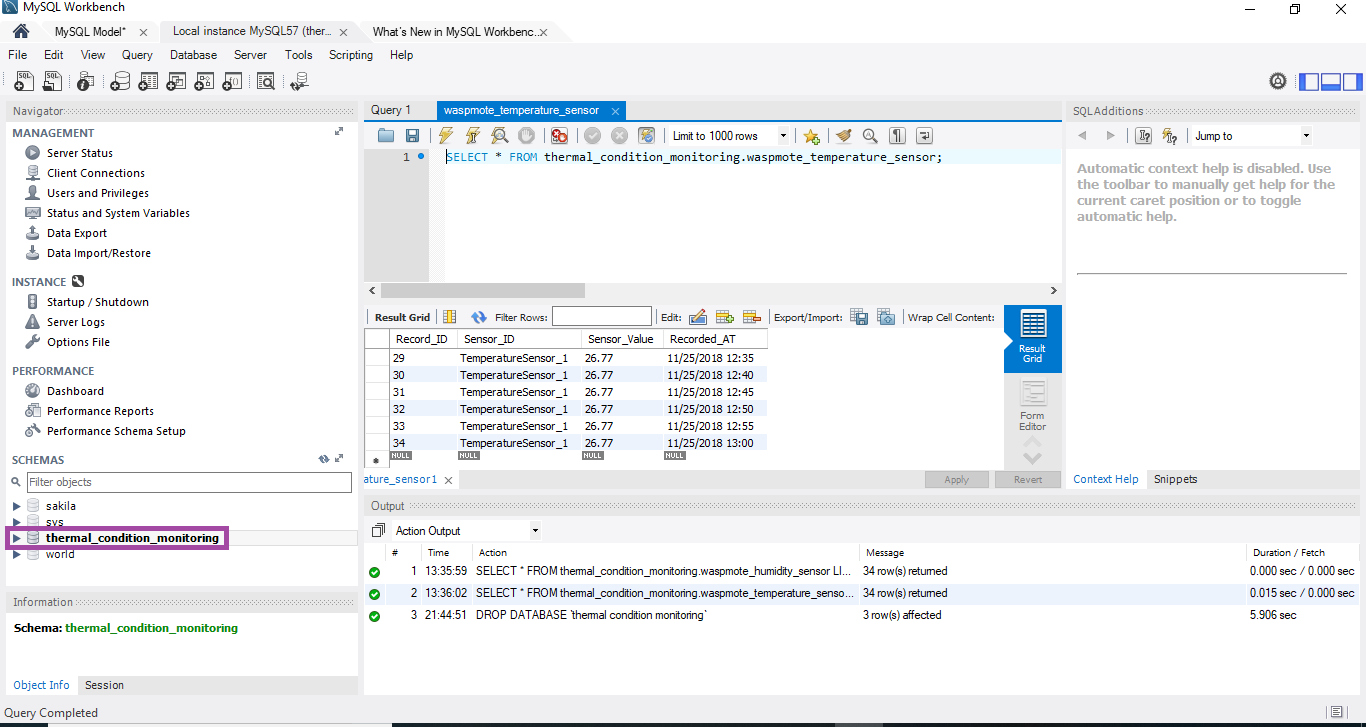Open the MySQL Workbench home screen
The image size is (1366, 727).
[20, 31]
